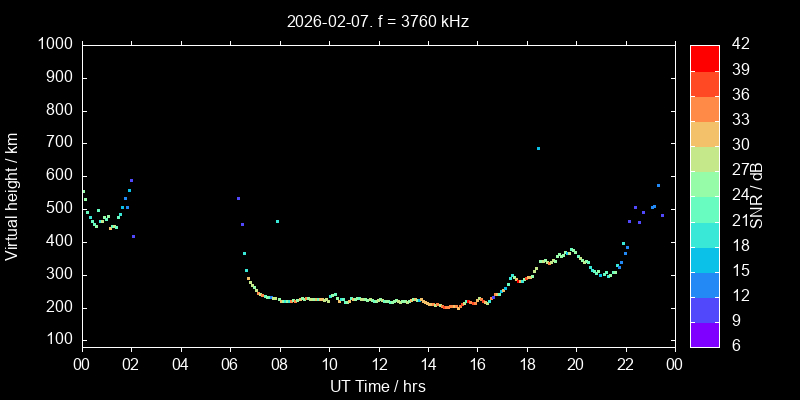
Task: Click the 1000 tick label on height axis
Action: pos(54,45)
